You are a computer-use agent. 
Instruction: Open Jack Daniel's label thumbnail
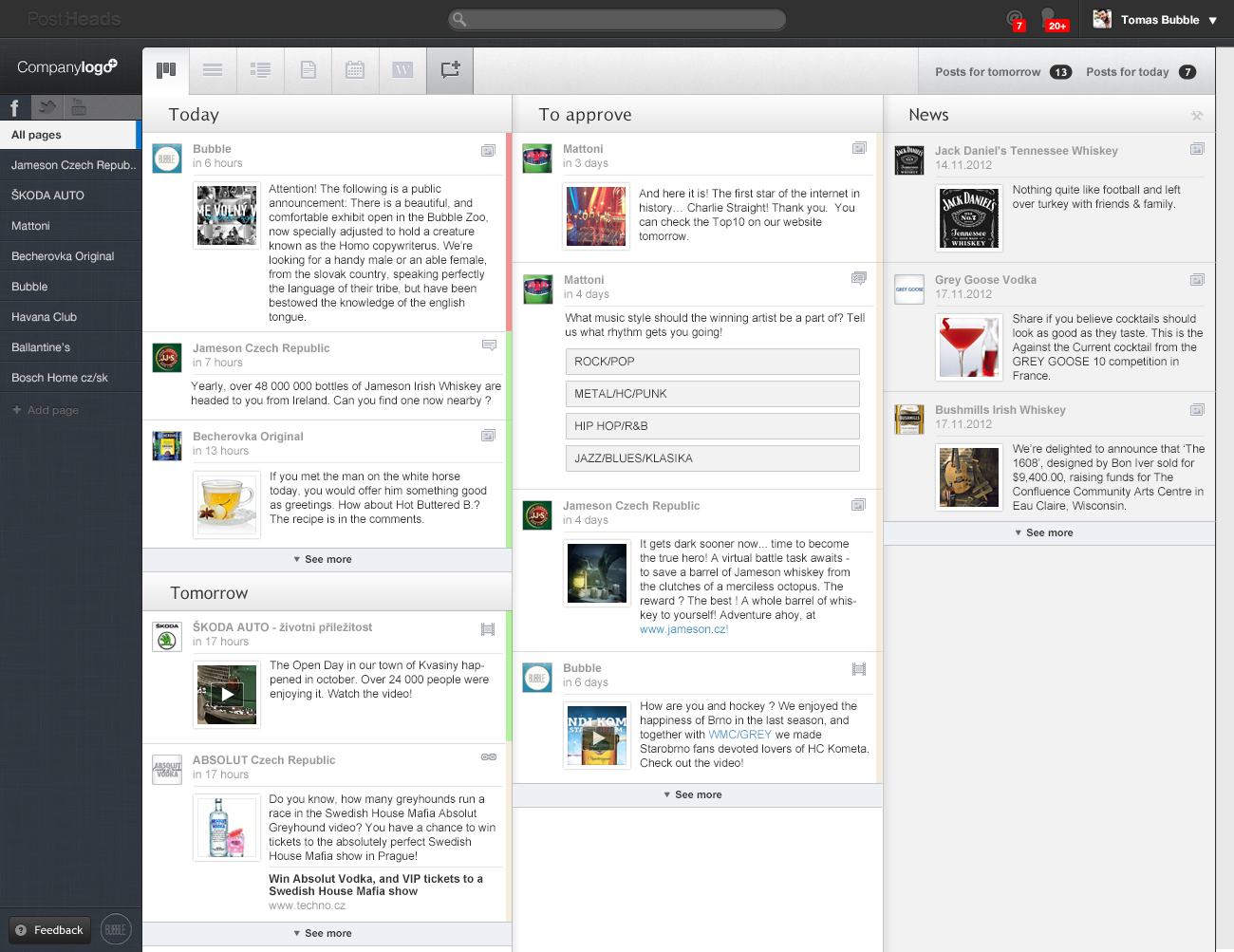pyautogui.click(x=969, y=218)
